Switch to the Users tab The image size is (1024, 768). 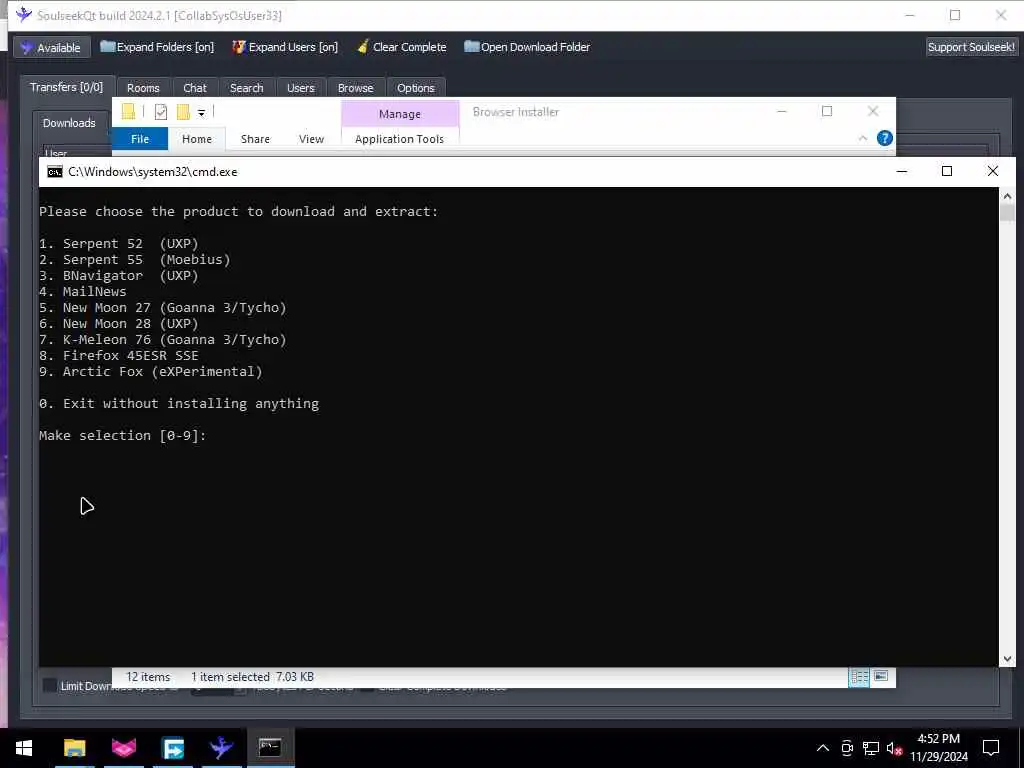(300, 88)
